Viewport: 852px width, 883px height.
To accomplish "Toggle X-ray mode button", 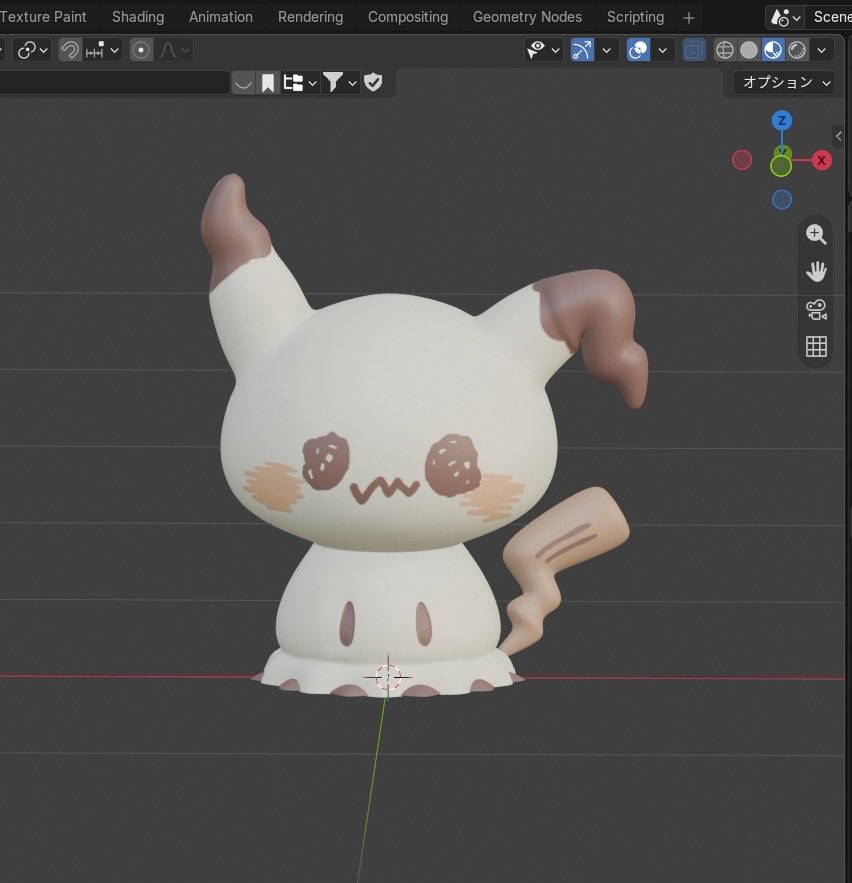I will [694, 50].
